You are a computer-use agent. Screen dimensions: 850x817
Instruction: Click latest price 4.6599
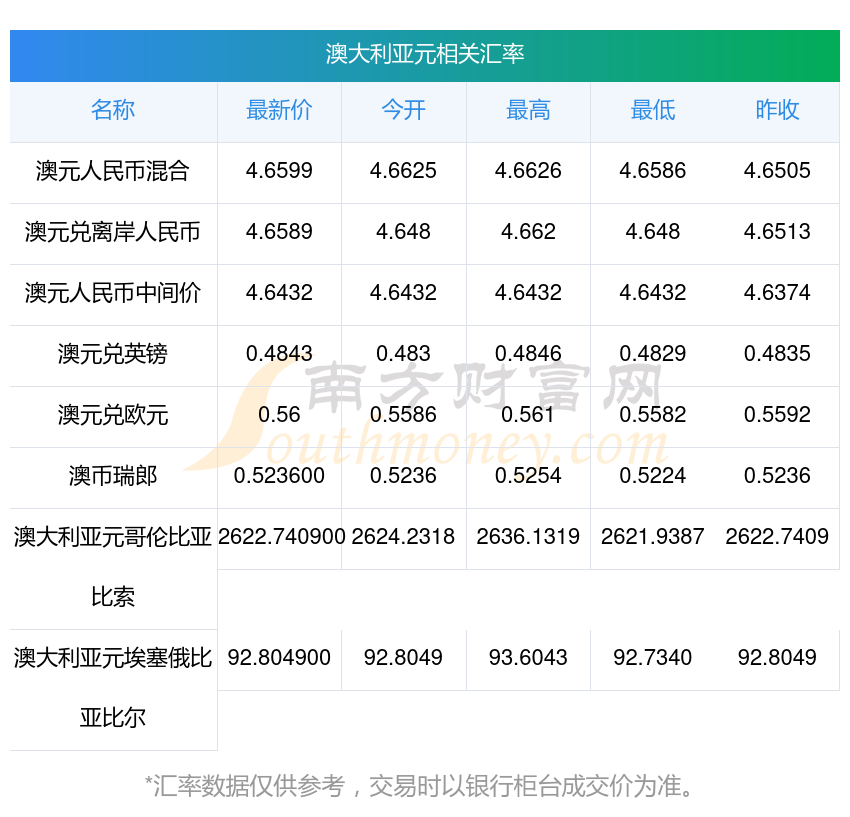tap(279, 171)
